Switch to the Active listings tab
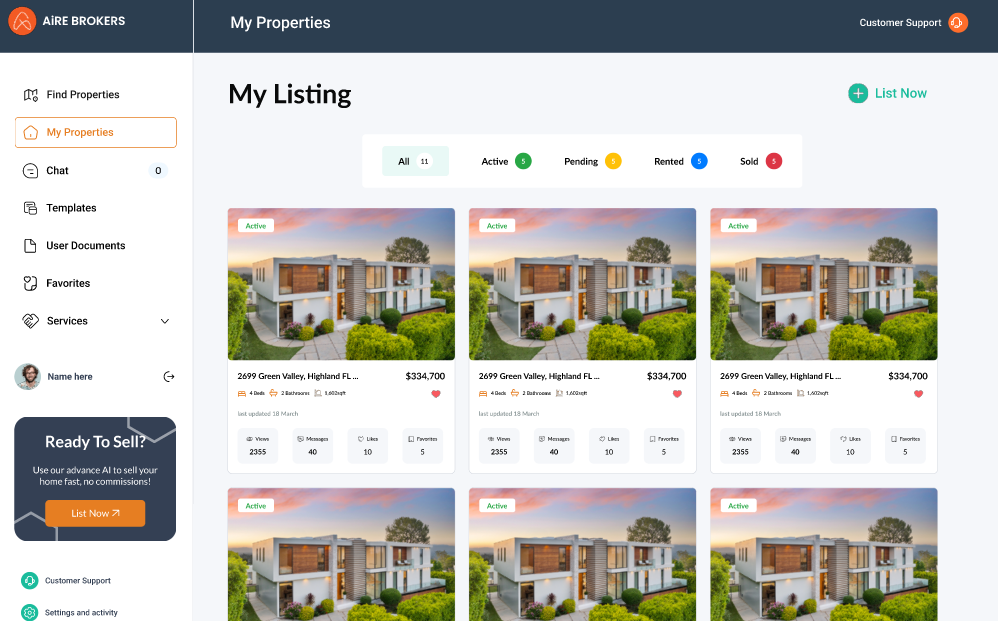 click(x=506, y=162)
